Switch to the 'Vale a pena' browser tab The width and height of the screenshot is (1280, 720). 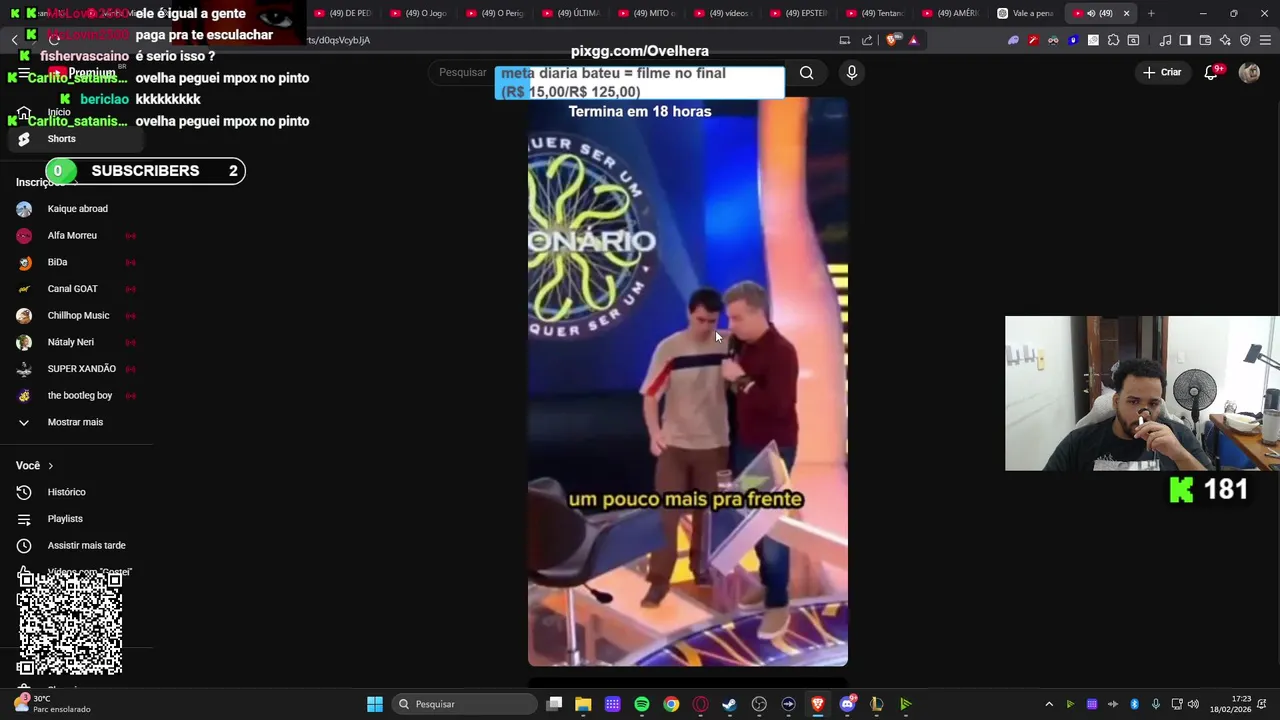[x=1026, y=13]
